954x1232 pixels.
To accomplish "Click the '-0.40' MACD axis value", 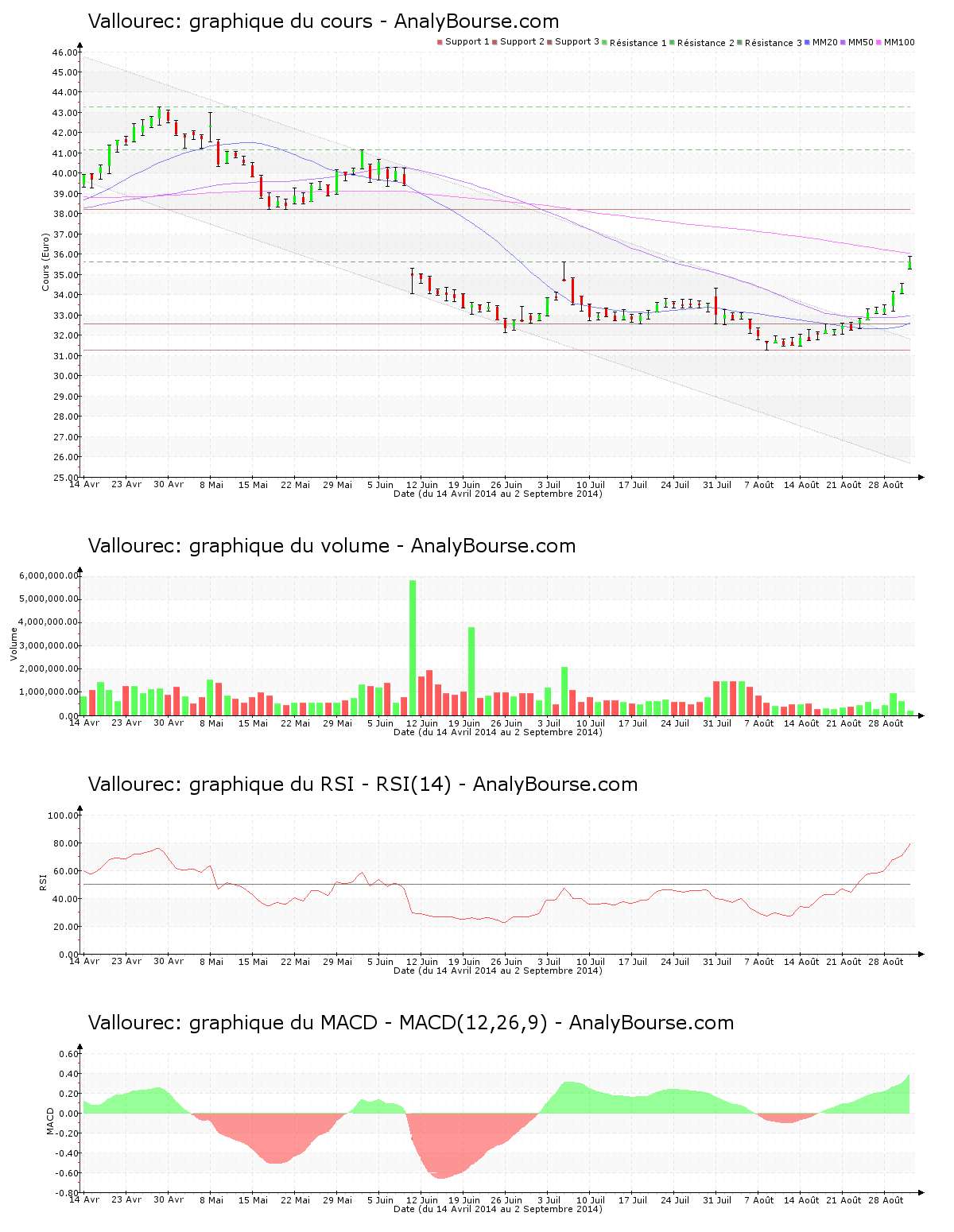I will click(66, 1153).
